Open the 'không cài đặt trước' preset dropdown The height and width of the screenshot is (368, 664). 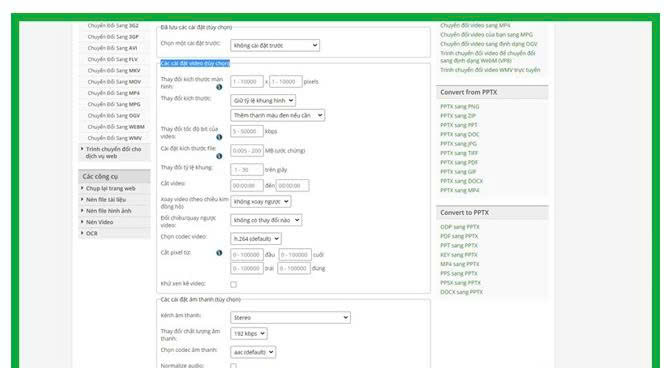coord(275,45)
